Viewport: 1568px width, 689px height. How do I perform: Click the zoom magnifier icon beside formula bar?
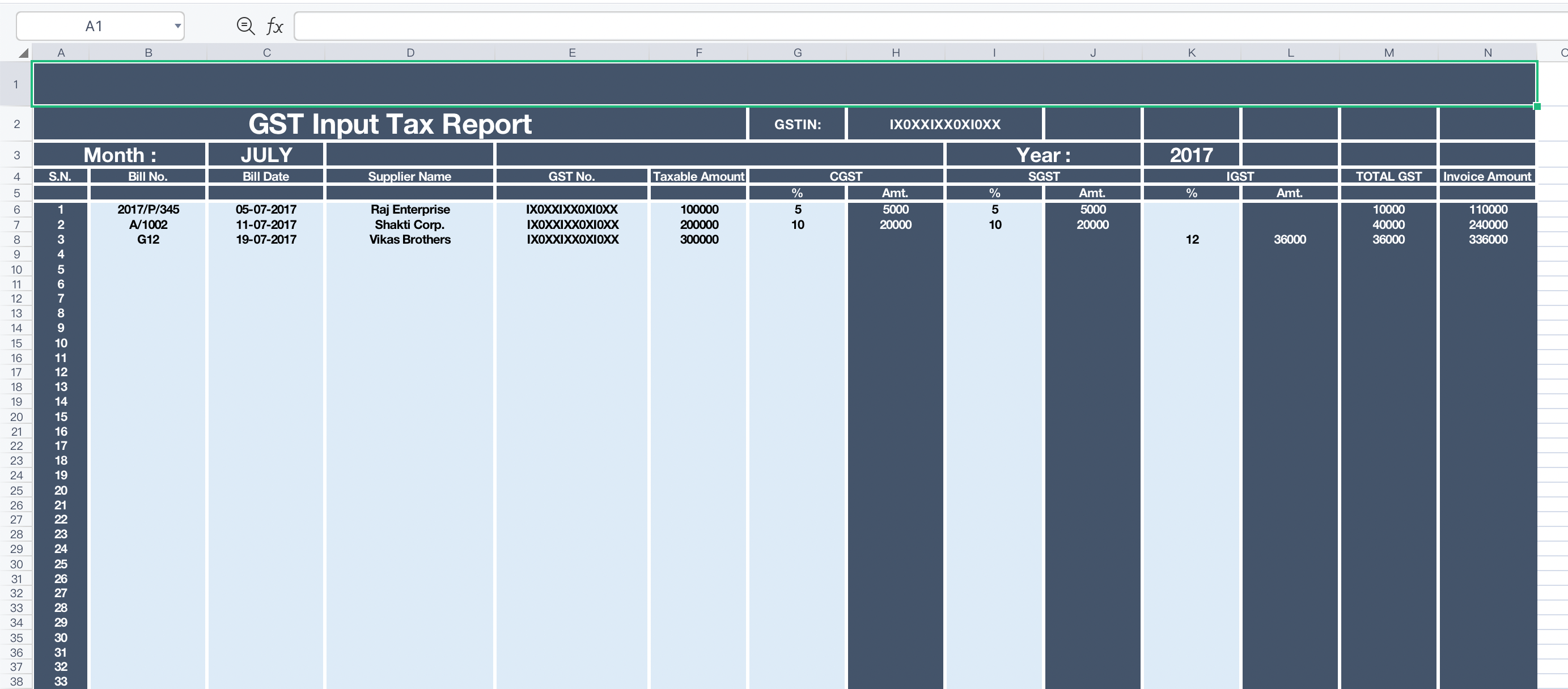[245, 25]
